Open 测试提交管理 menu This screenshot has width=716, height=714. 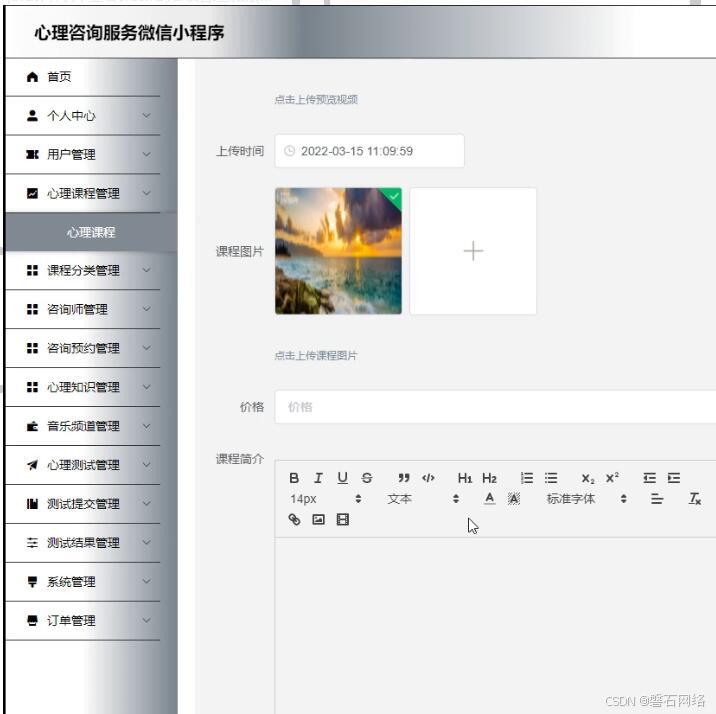tap(83, 504)
